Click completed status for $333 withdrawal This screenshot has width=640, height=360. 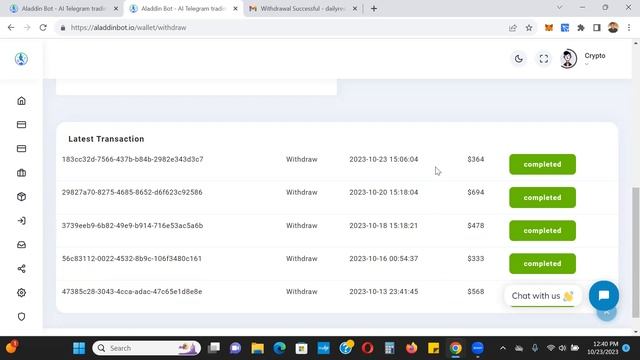click(542, 264)
